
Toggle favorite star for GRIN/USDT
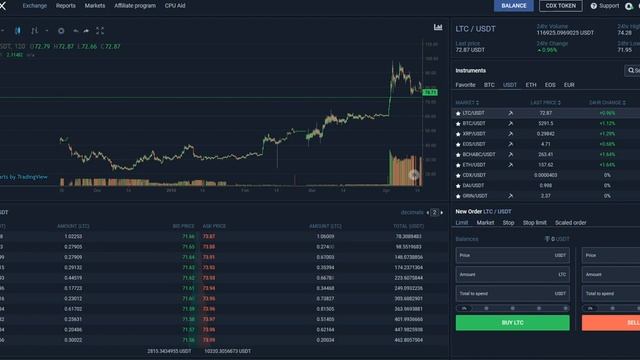click(x=458, y=196)
